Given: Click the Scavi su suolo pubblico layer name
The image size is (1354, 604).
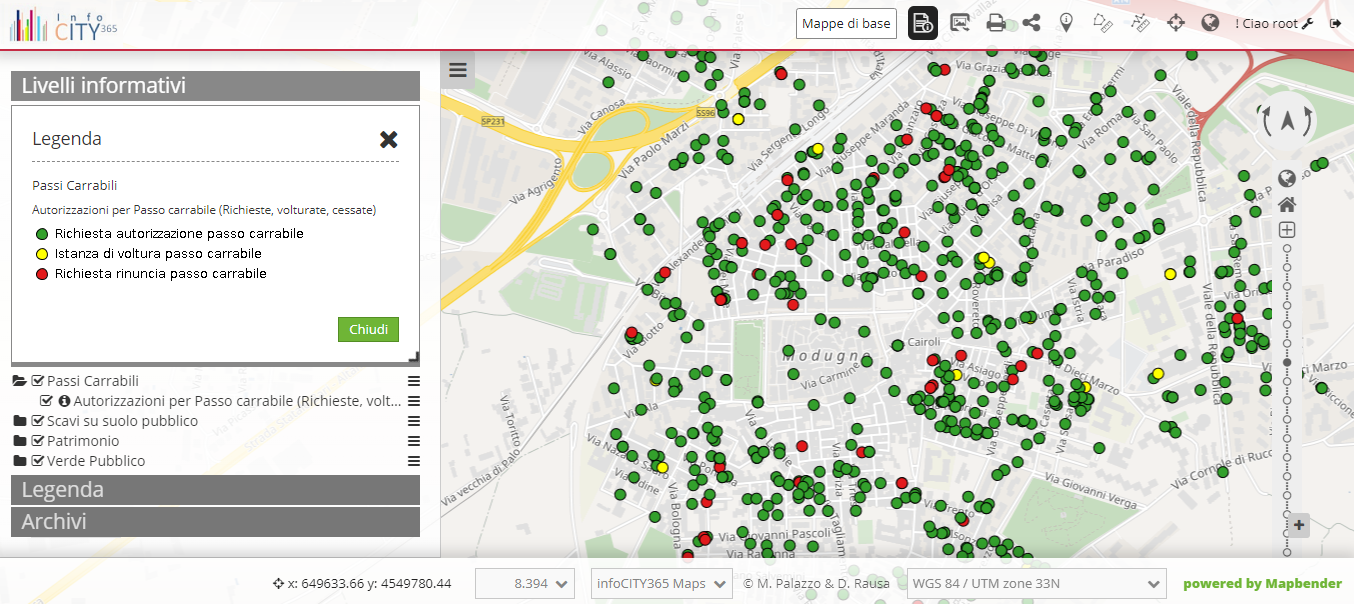Looking at the screenshot, I should coord(122,421).
